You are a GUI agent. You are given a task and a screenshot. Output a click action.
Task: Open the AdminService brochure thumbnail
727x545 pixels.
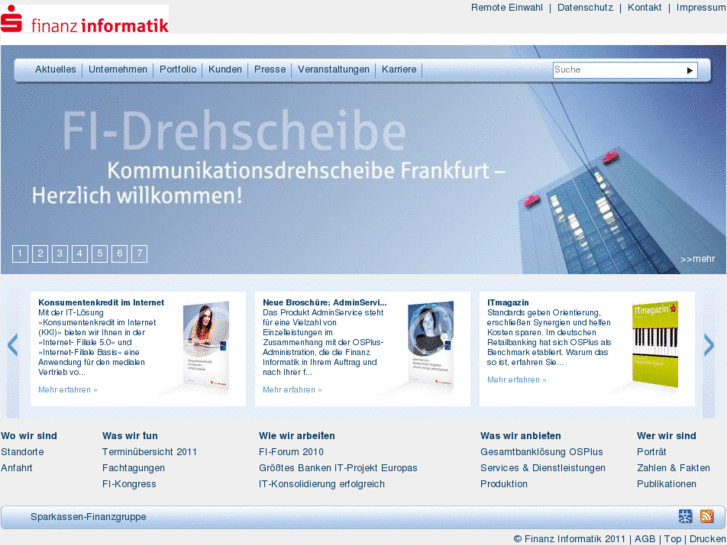click(x=431, y=346)
